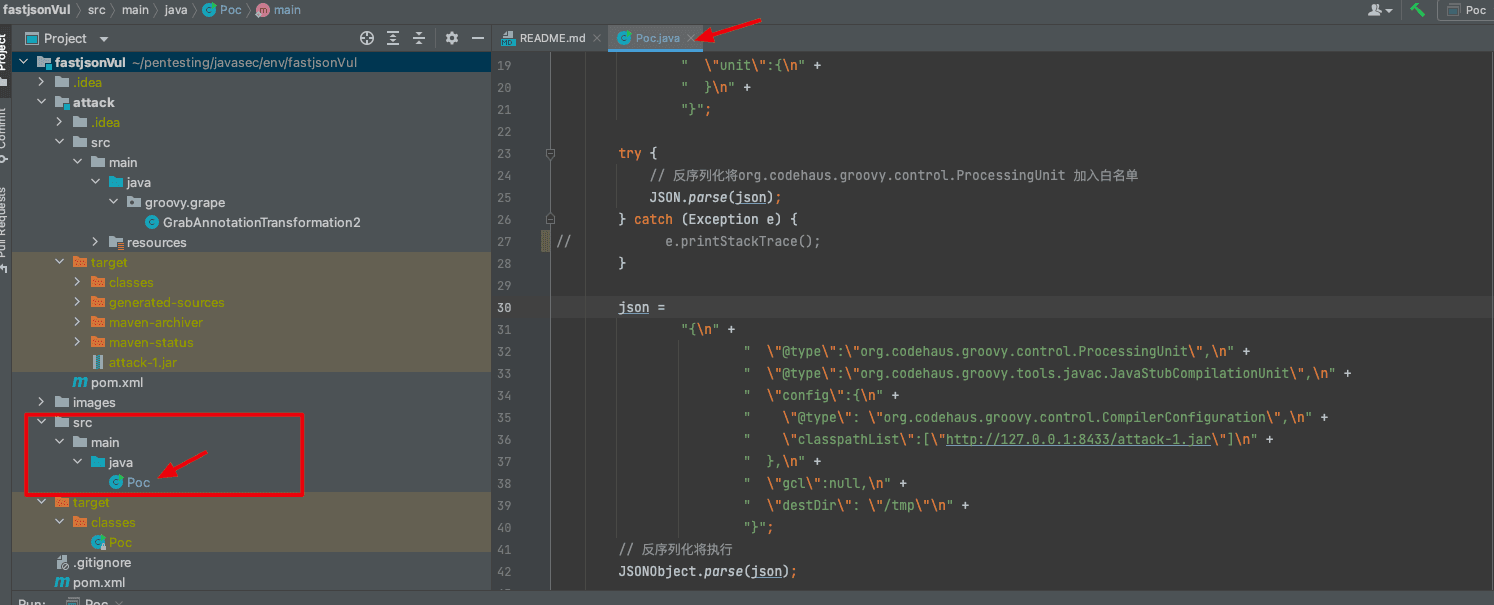The image size is (1494, 605).
Task: Hide the Project tool window with minus icon
Action: [x=478, y=38]
